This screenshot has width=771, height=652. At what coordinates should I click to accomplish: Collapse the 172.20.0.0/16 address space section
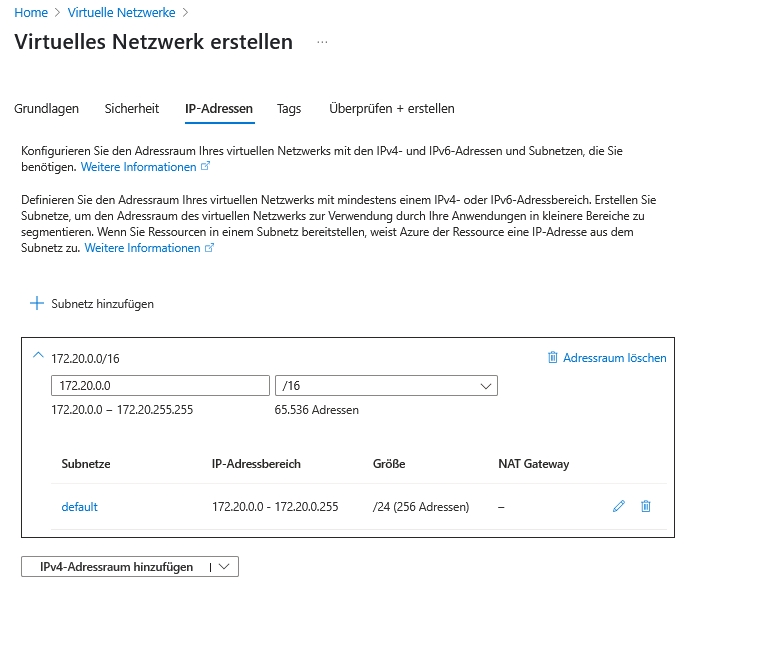click(x=38, y=356)
